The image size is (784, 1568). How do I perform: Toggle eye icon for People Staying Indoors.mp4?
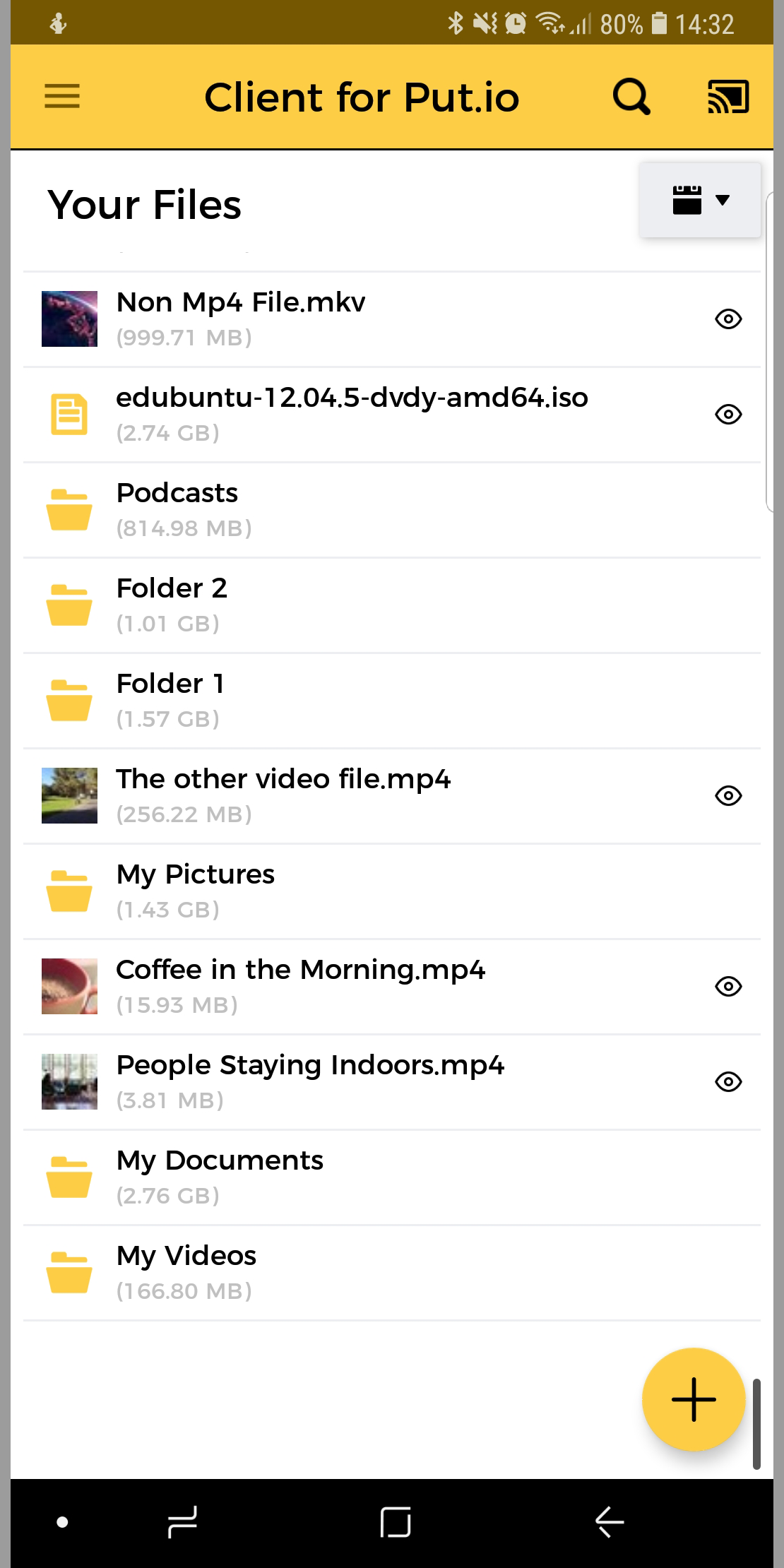tap(728, 1082)
